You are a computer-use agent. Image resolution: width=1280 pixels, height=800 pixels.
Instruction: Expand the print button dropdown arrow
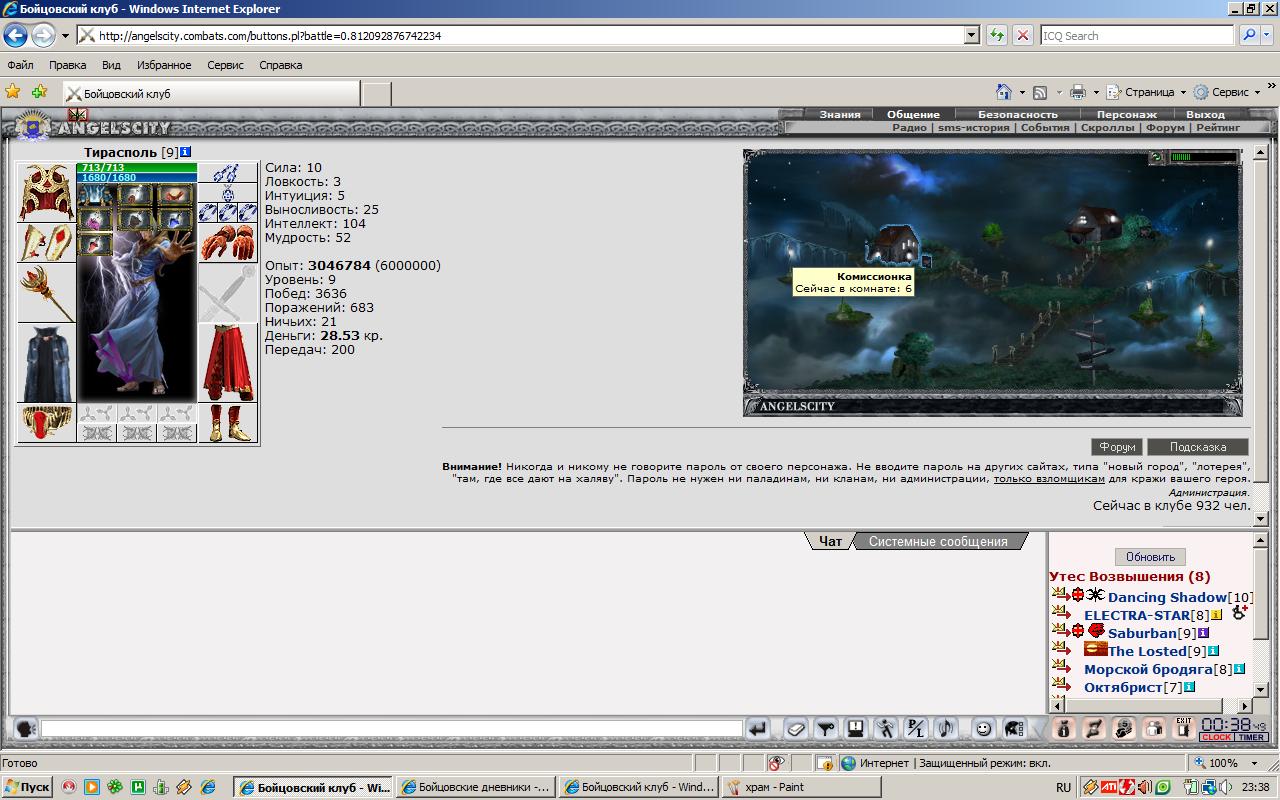[1095, 92]
